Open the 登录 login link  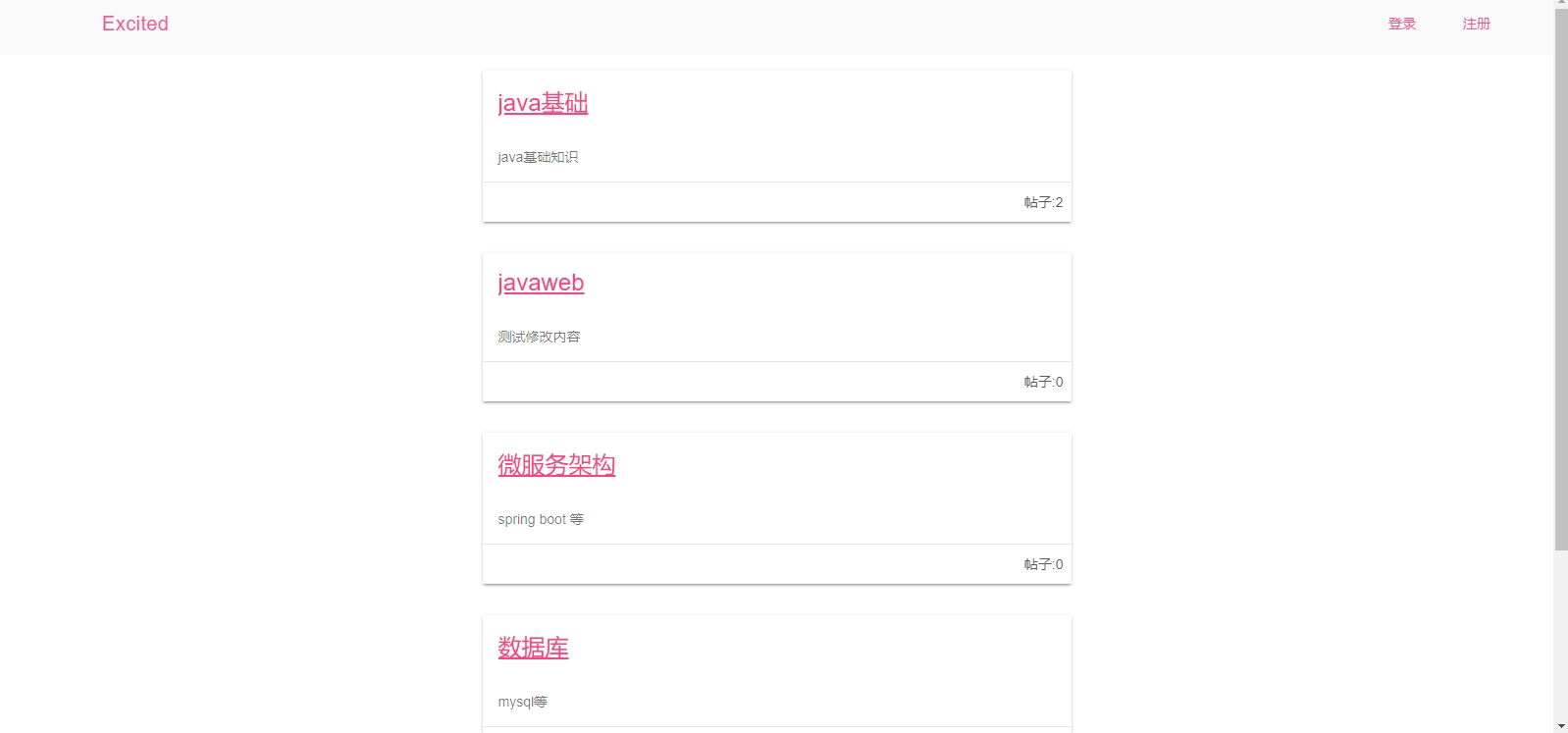(x=1401, y=24)
